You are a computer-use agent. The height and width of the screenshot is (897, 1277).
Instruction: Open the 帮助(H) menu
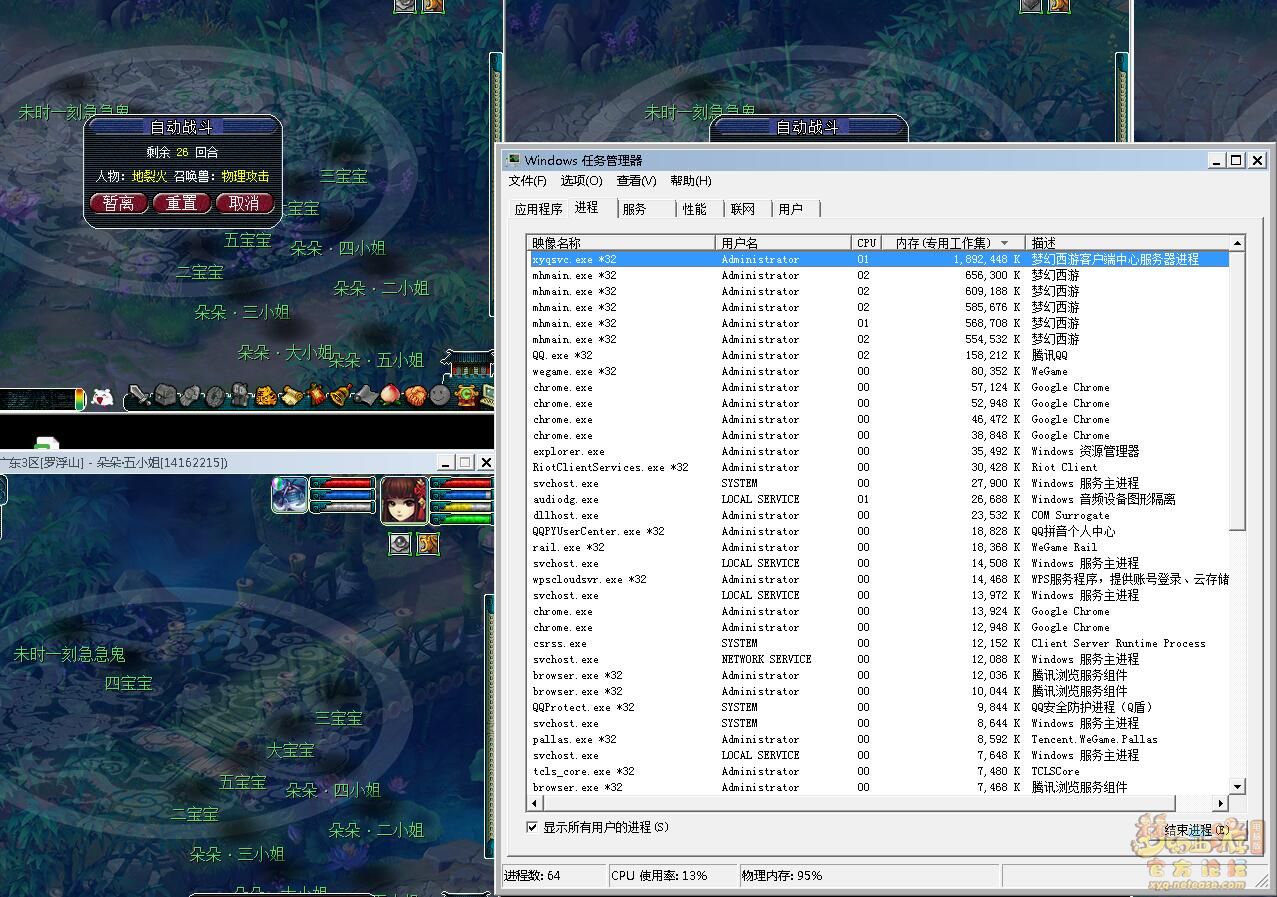(691, 181)
